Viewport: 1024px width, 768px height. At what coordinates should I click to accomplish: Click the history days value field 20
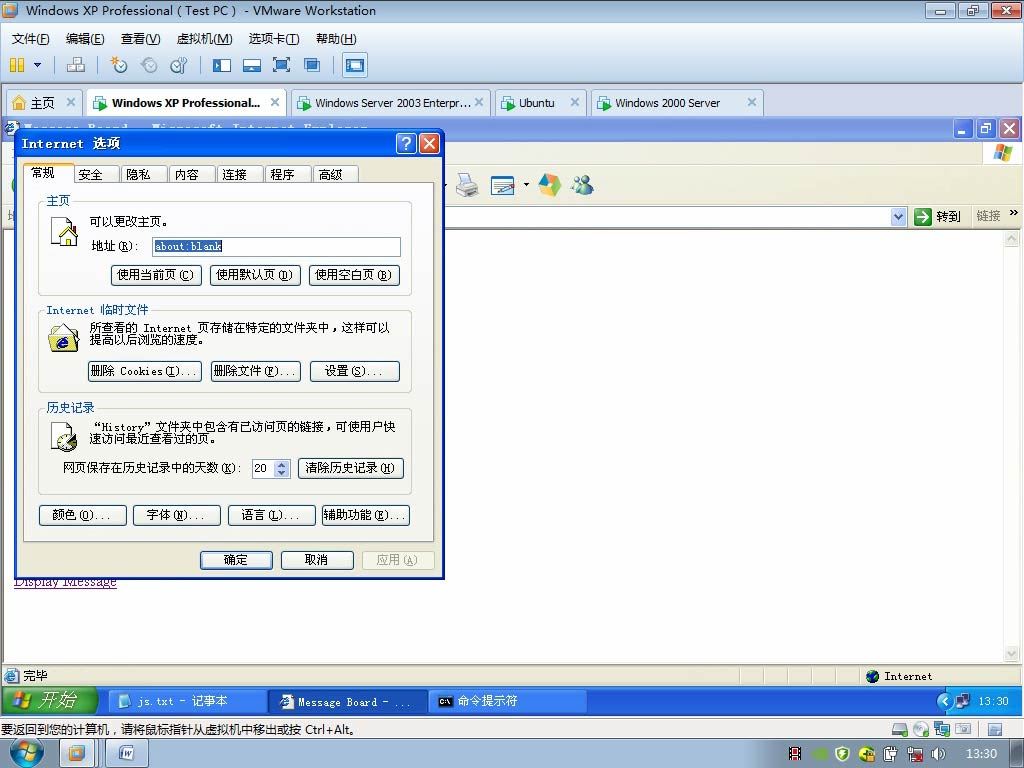pos(263,468)
